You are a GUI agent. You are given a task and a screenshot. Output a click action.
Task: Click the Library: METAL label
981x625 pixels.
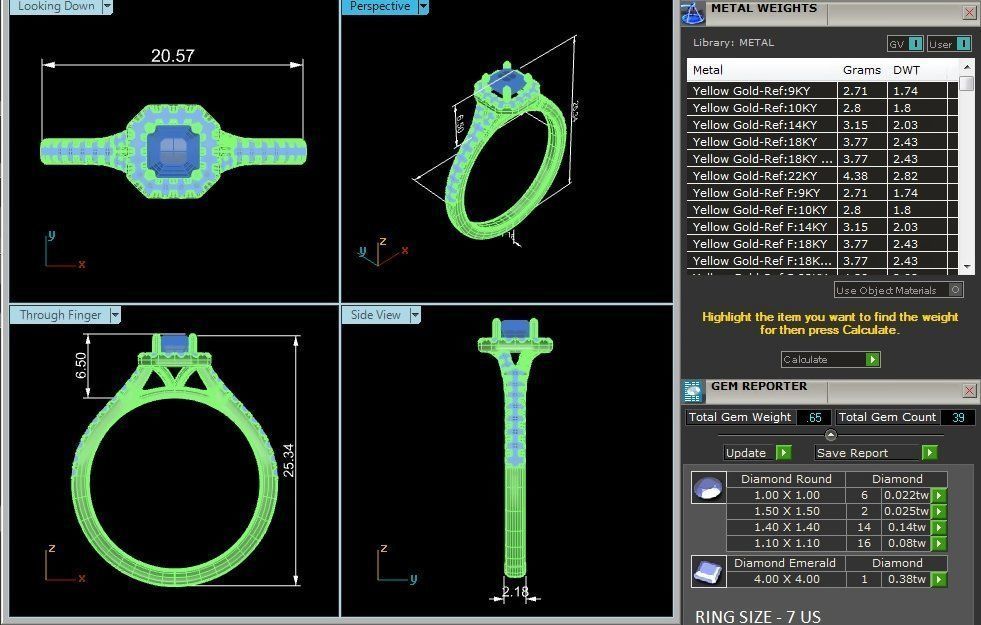click(733, 43)
